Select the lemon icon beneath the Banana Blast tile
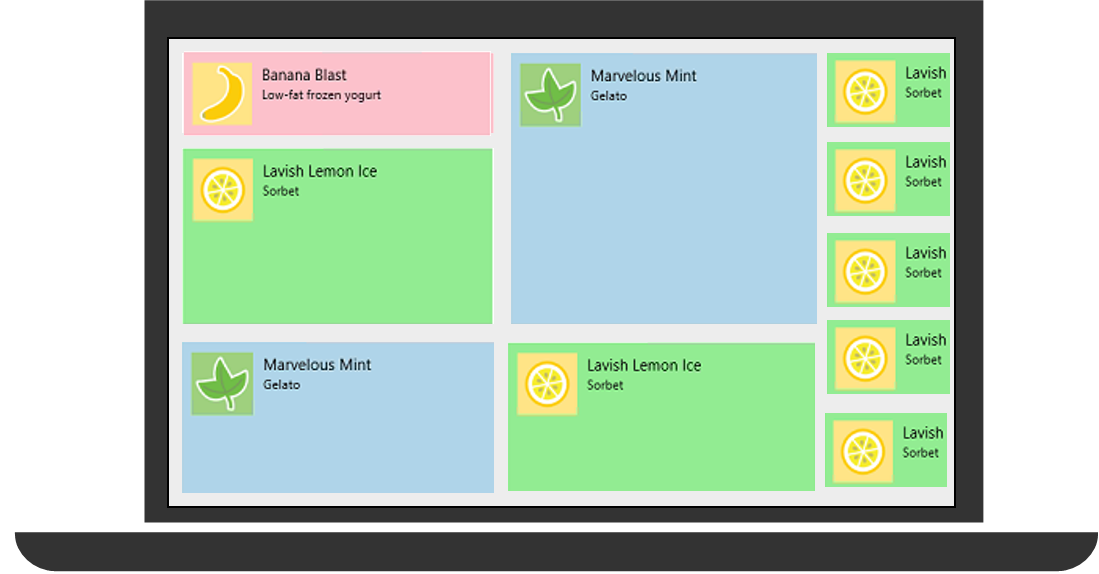The height and width of the screenshot is (574, 1099). [x=222, y=189]
